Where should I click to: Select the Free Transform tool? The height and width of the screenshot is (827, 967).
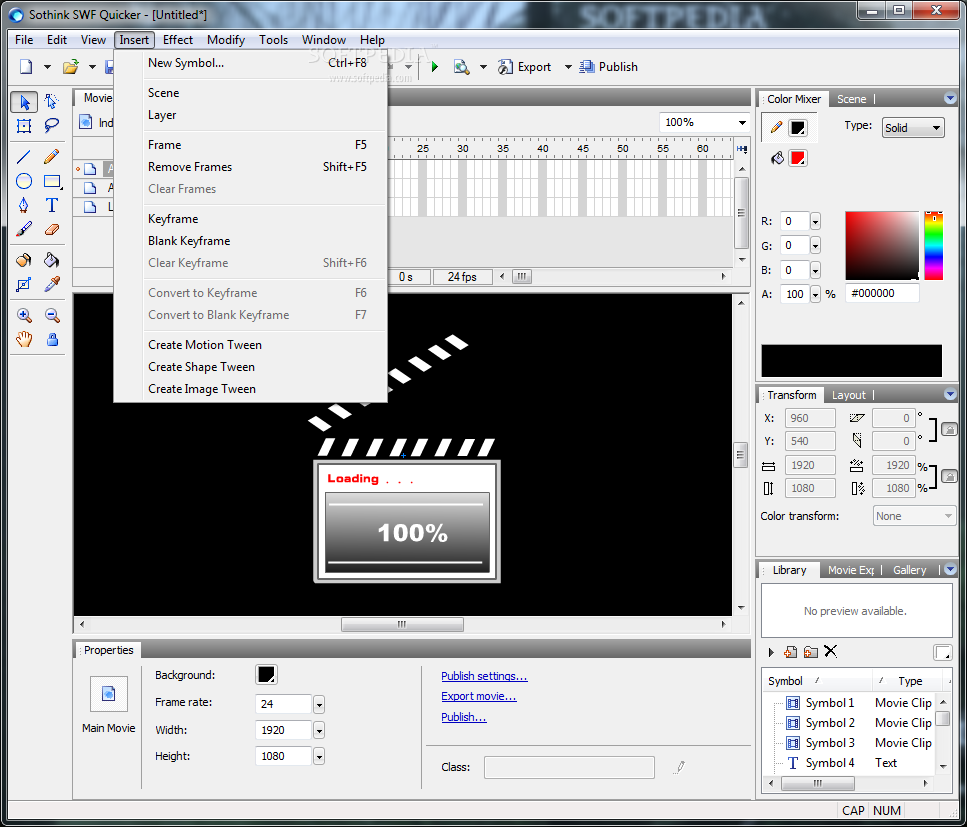(24, 126)
